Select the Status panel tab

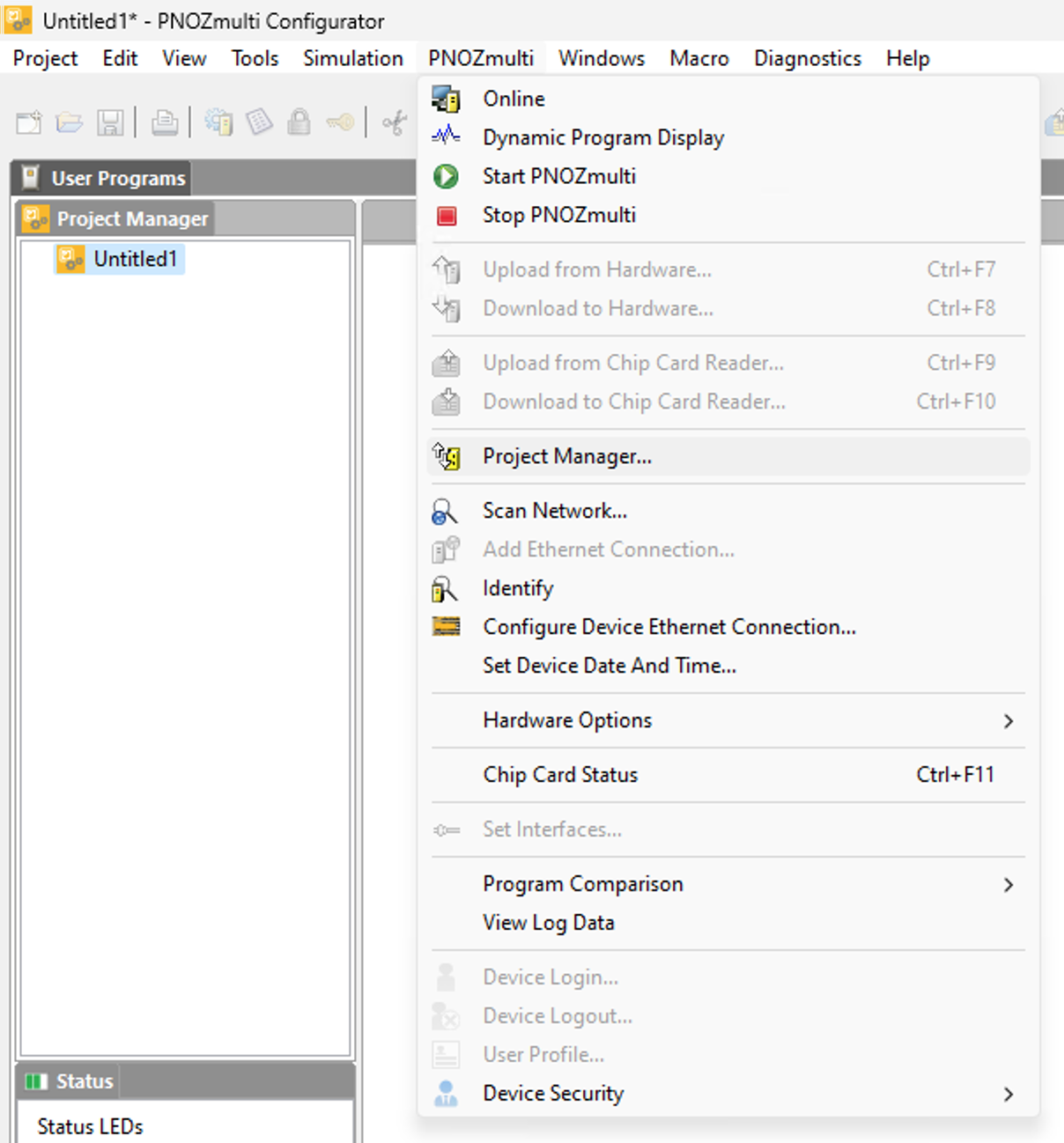68,1081
